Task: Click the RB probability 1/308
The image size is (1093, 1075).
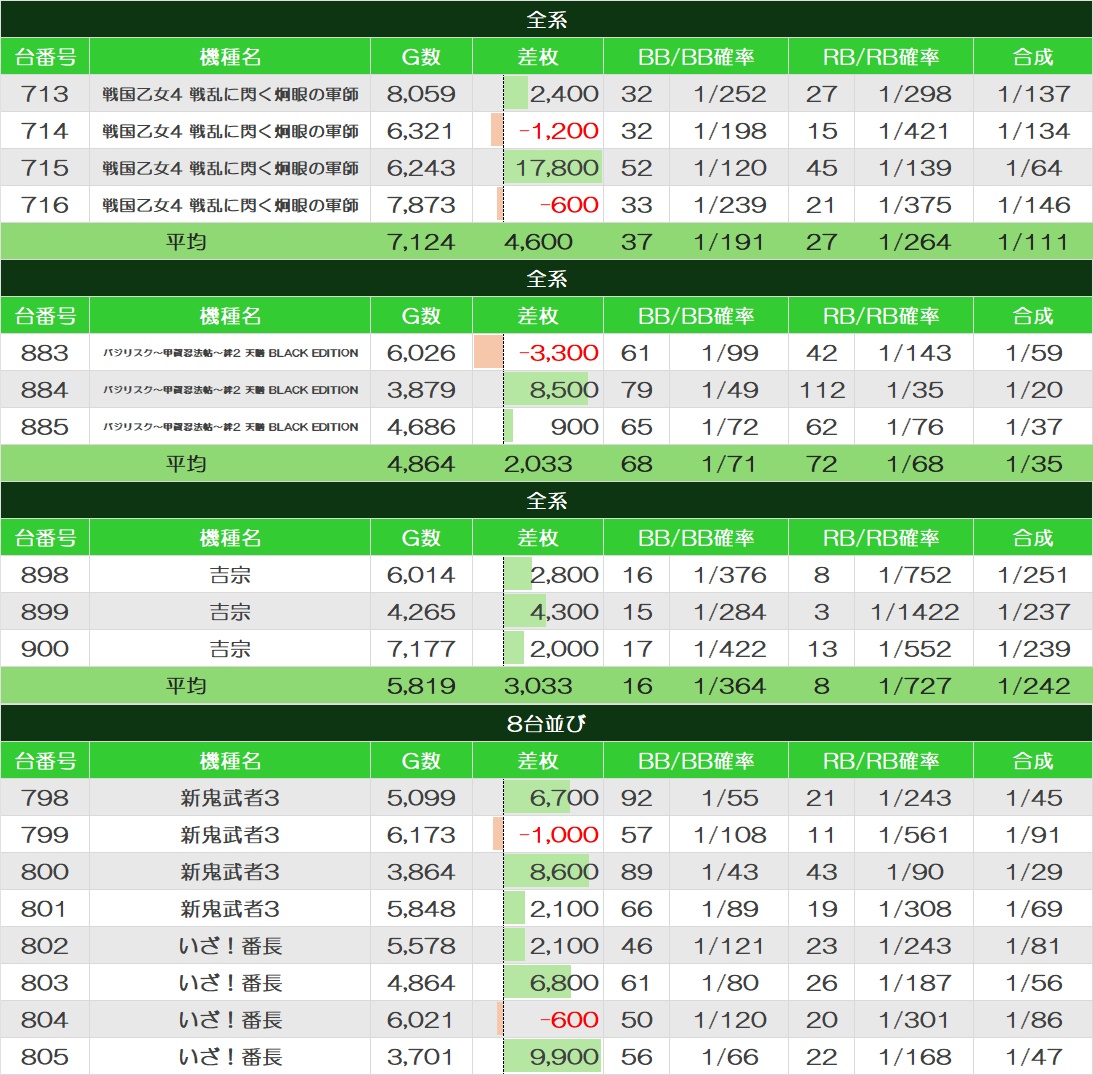Action: coord(915,908)
